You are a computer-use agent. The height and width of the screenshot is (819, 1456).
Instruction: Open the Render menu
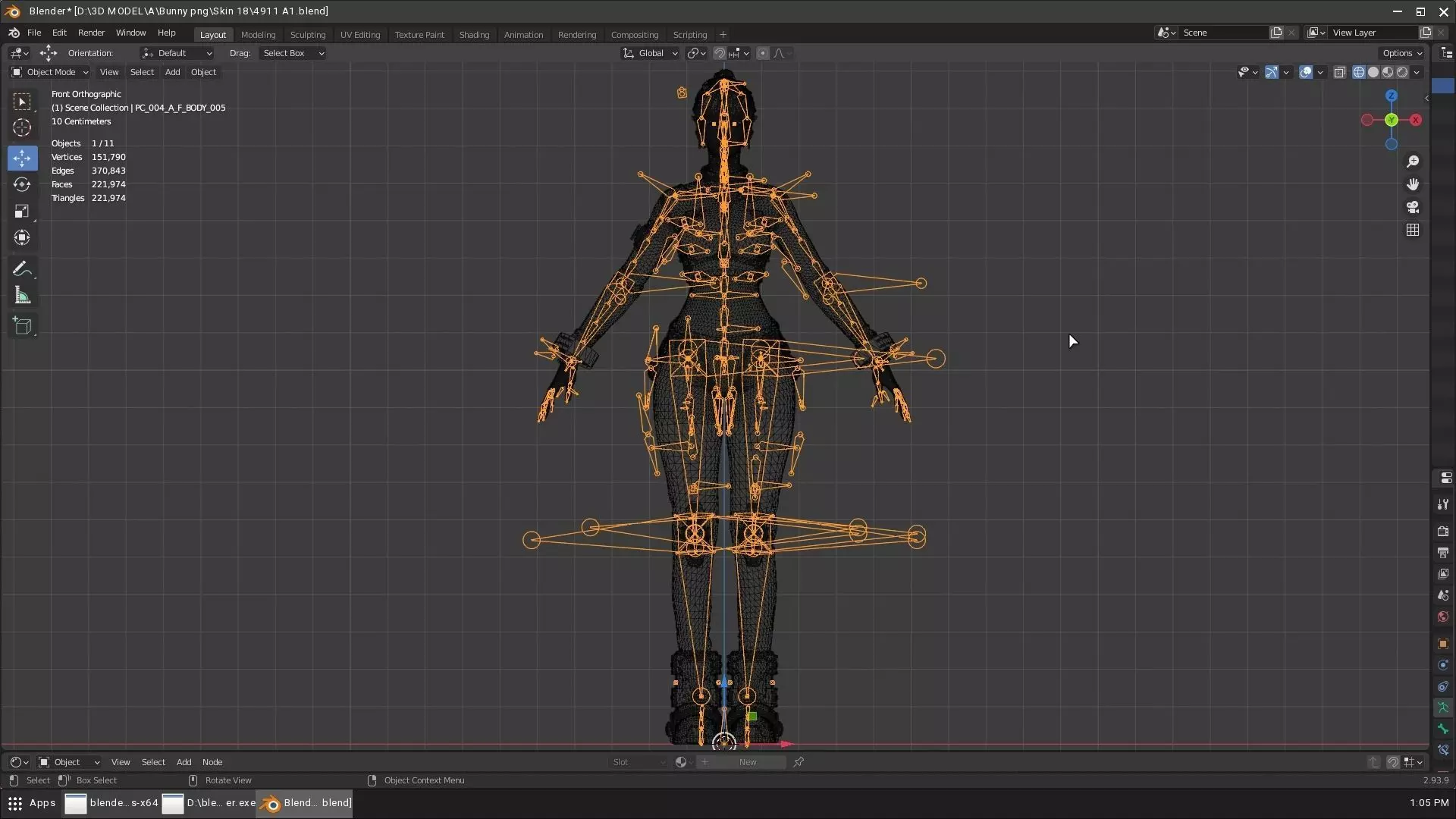click(91, 33)
